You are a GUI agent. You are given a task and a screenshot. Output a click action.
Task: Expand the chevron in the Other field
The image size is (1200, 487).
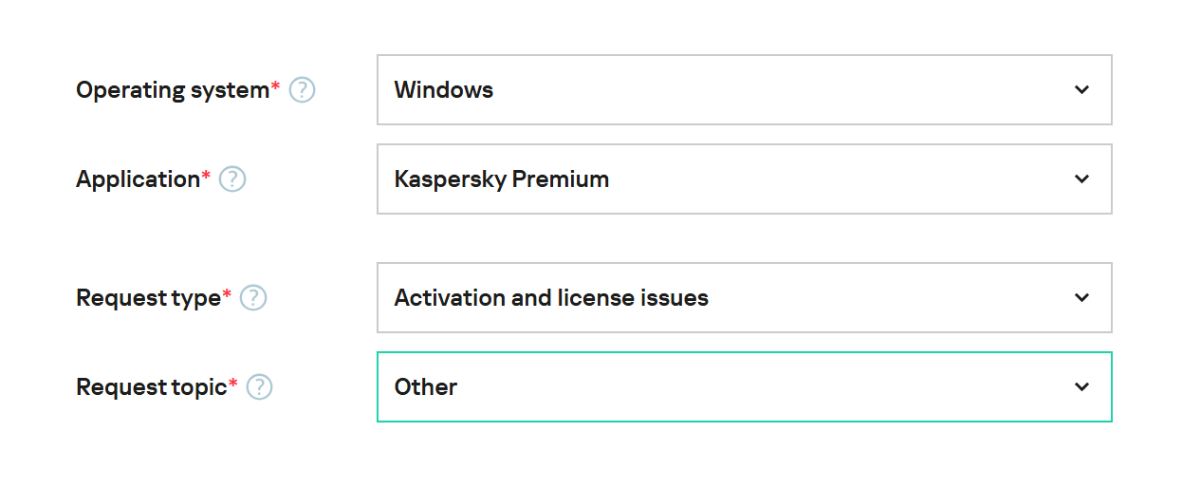tap(1081, 387)
